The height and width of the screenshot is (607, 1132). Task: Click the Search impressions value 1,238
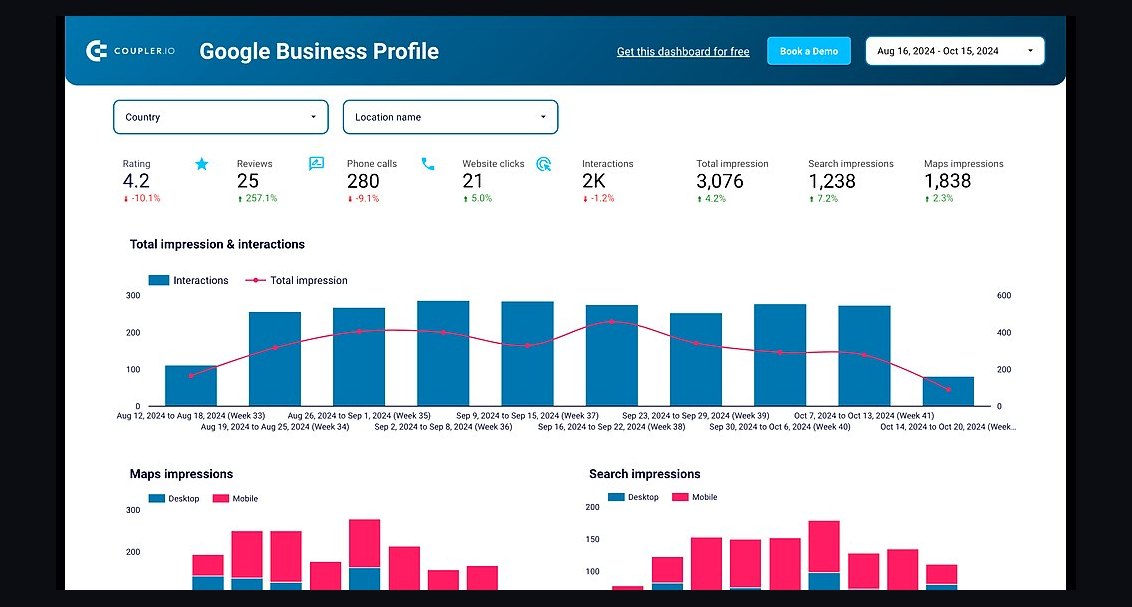coord(832,181)
